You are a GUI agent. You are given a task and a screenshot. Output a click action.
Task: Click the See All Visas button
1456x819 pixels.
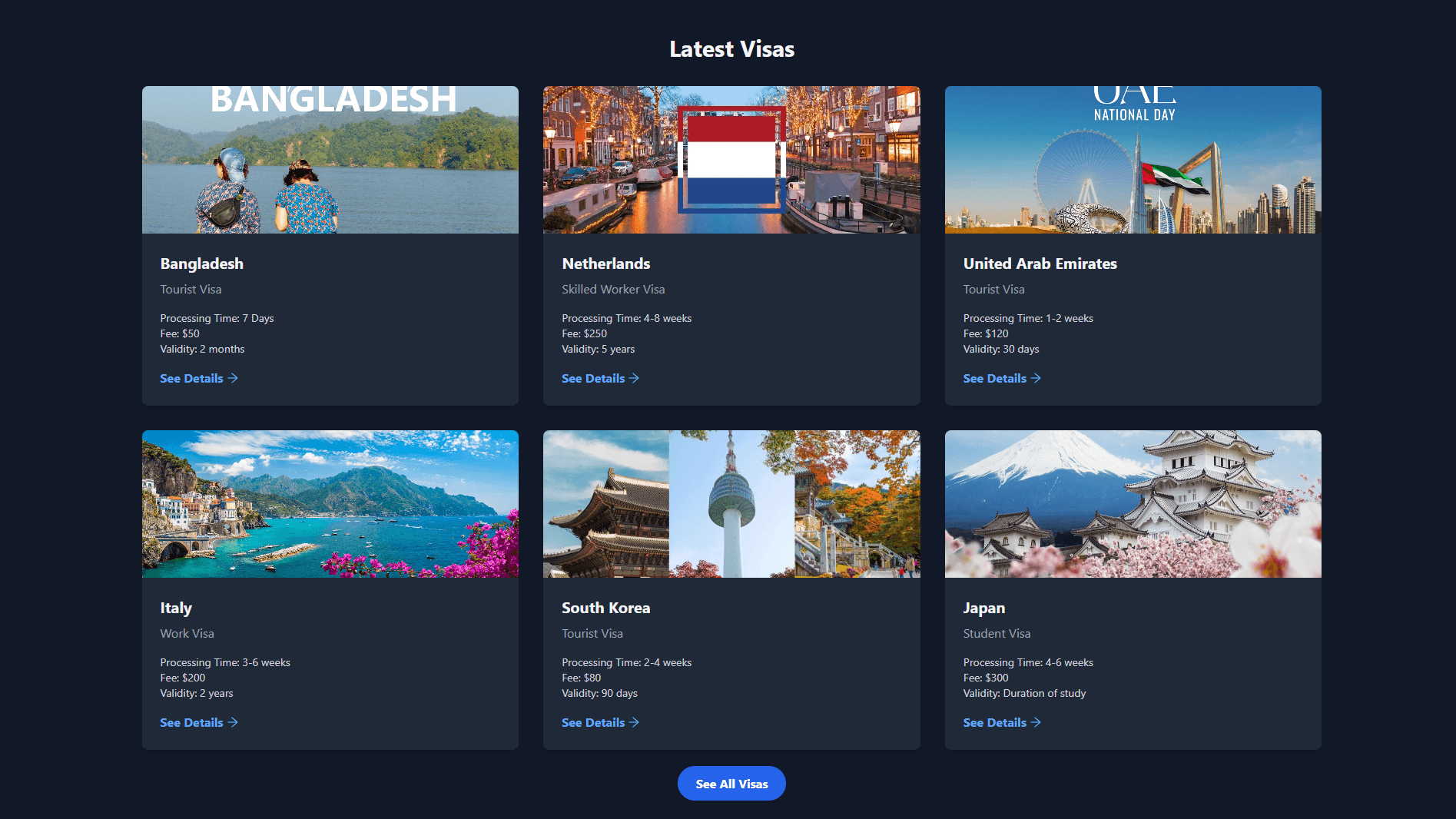(731, 783)
